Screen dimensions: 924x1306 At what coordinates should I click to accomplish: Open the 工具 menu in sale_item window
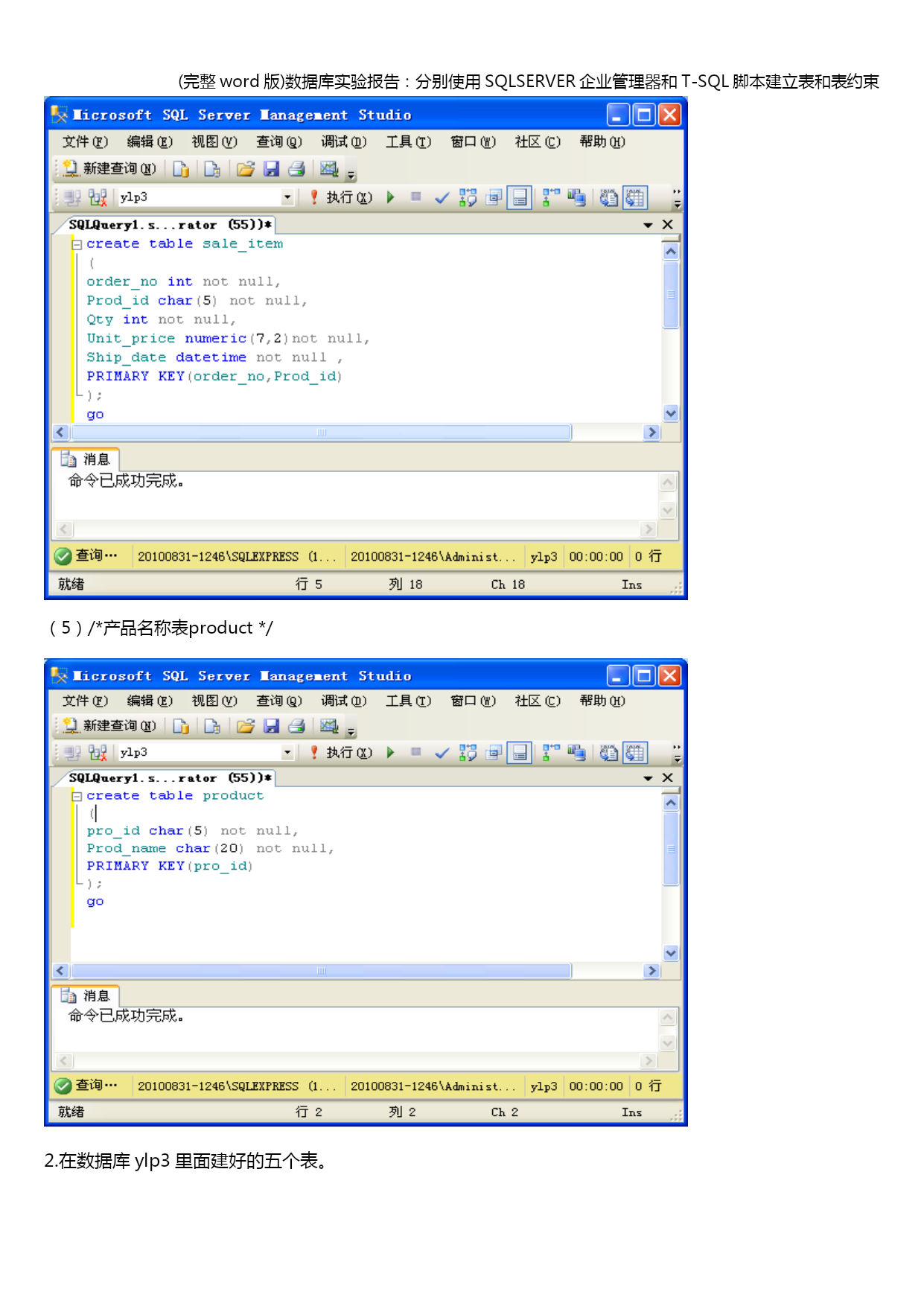409,141
